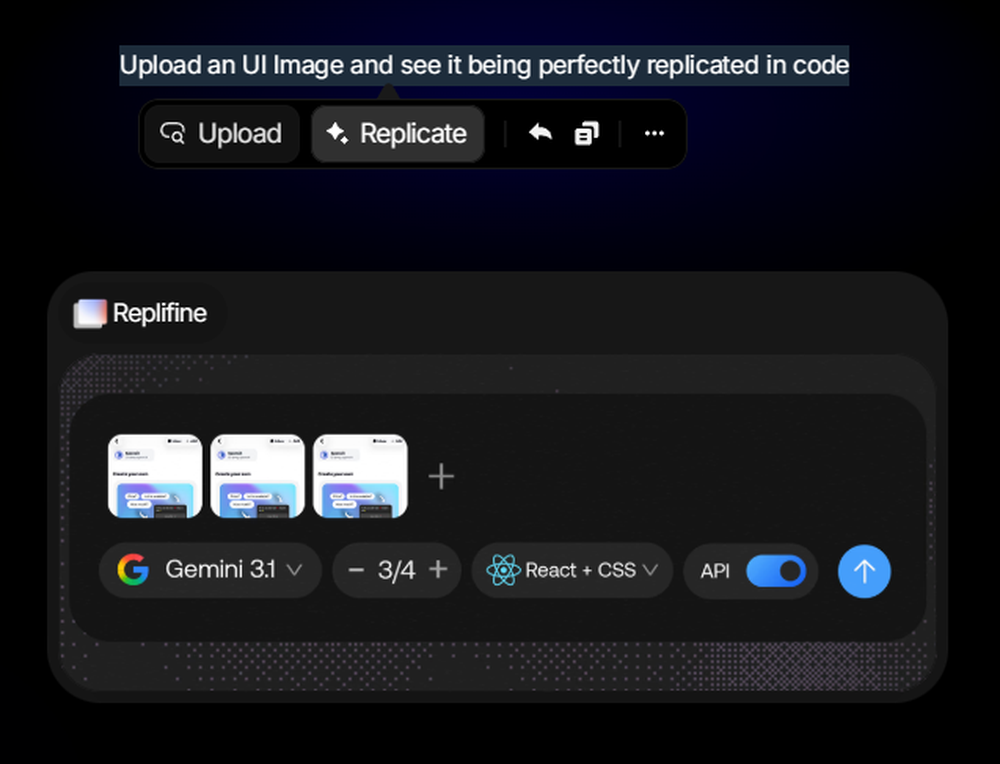Increase the 3/4 count with plus
Viewport: 1000px width, 764px height.
438,569
